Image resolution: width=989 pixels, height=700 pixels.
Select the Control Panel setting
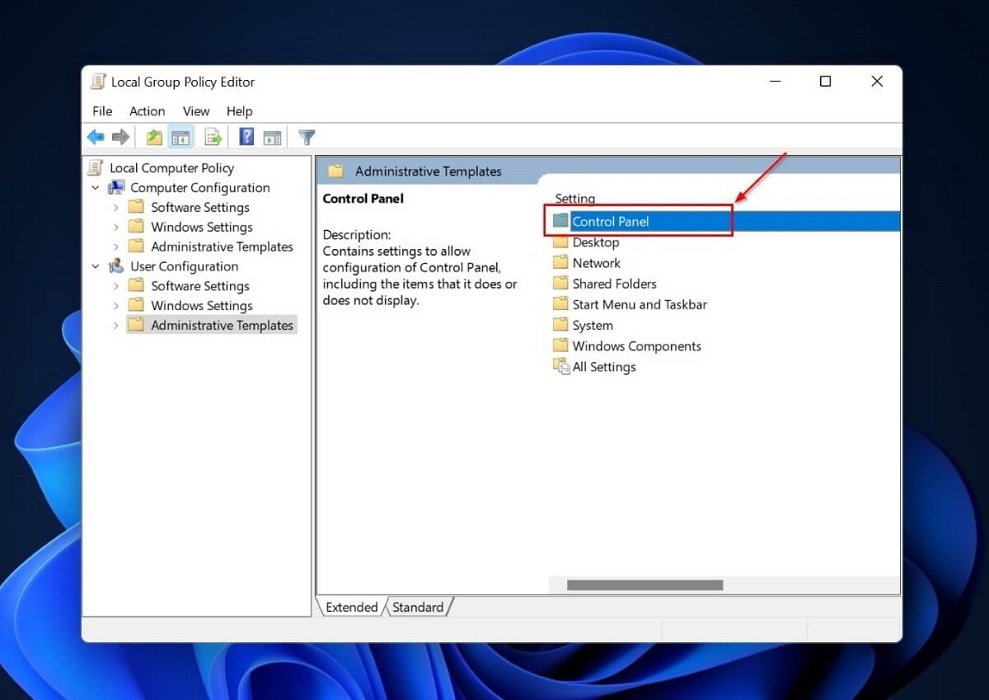coord(613,220)
